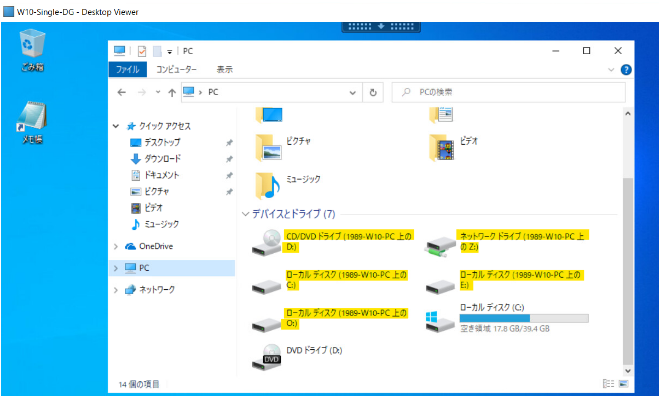Select クイック アクセス in navigation pane
This screenshot has width=661, height=397.
pyautogui.click(x=165, y=126)
